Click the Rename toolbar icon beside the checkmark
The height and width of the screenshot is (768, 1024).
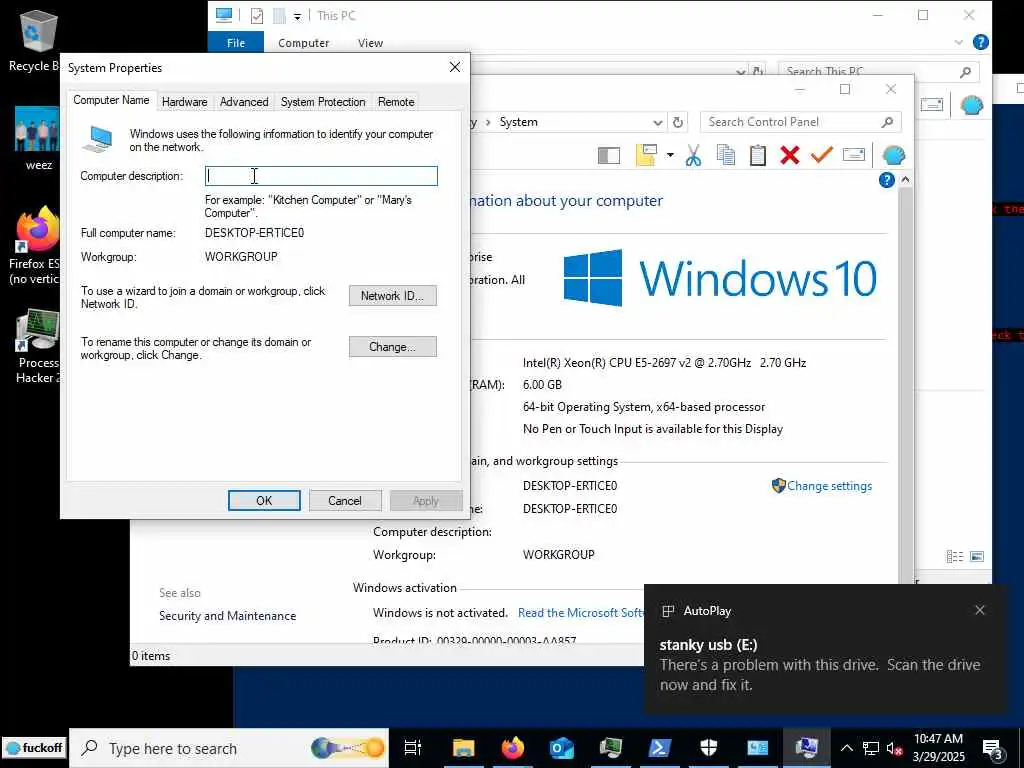click(x=854, y=155)
